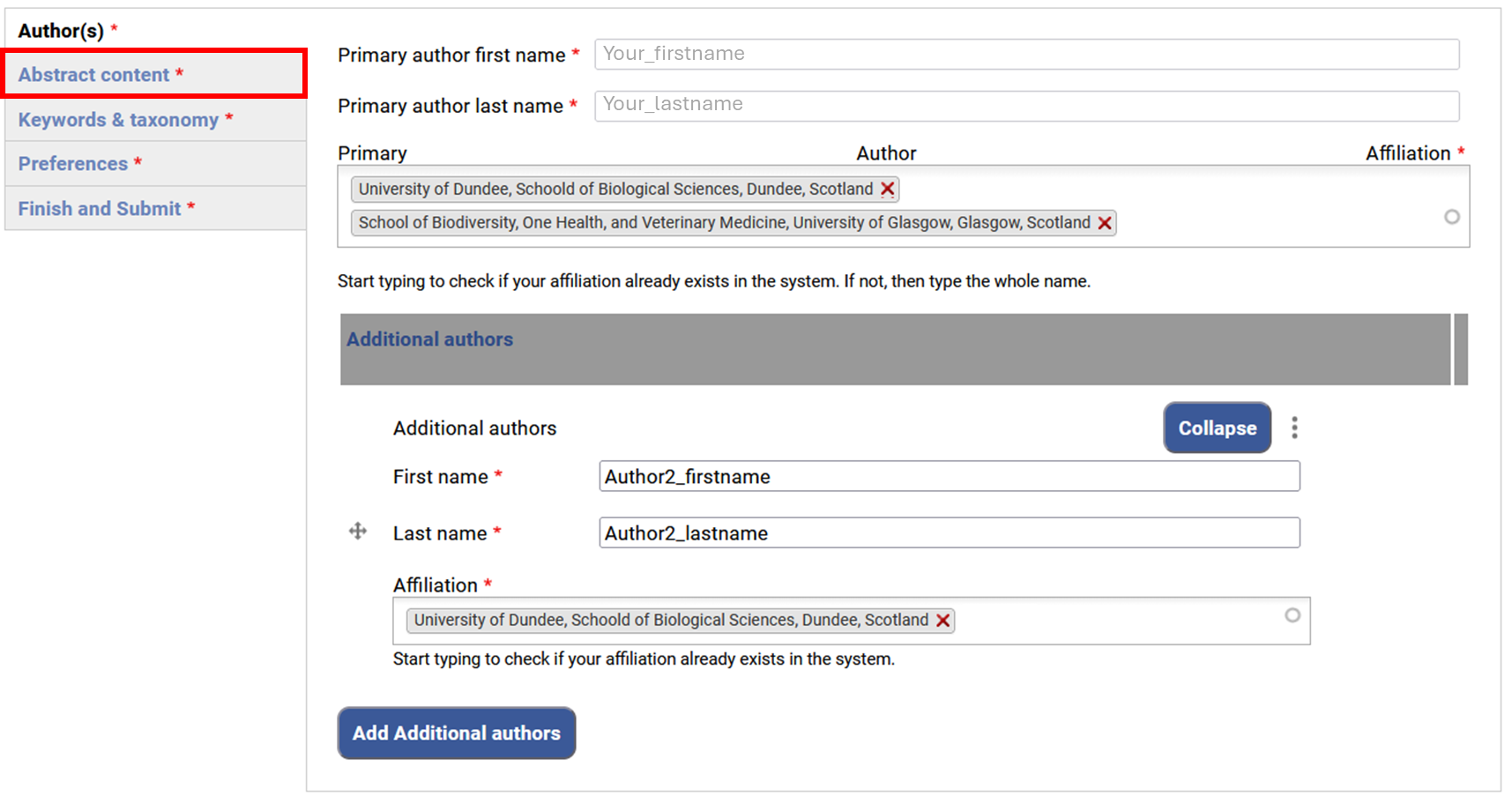The image size is (1512, 804).
Task: Click circle indicator in primary affiliation field
Action: tap(1451, 217)
